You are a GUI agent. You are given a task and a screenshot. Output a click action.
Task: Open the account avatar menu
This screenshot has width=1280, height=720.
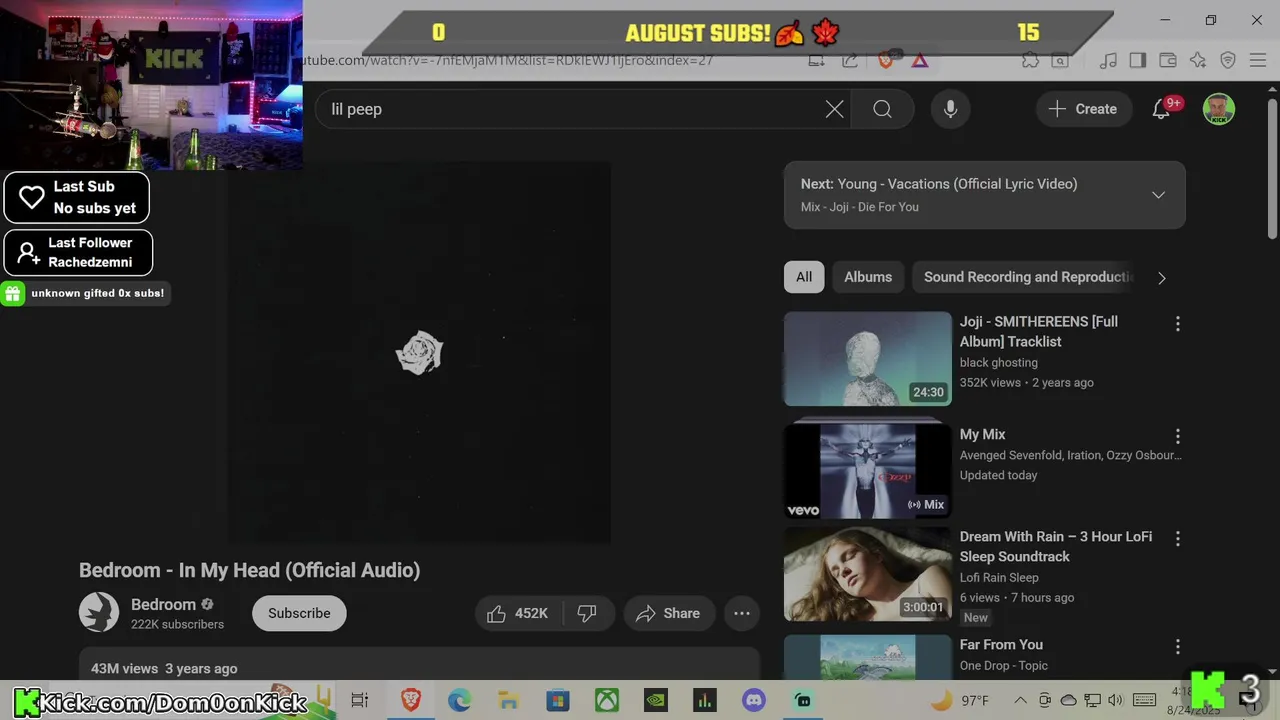click(x=1218, y=109)
